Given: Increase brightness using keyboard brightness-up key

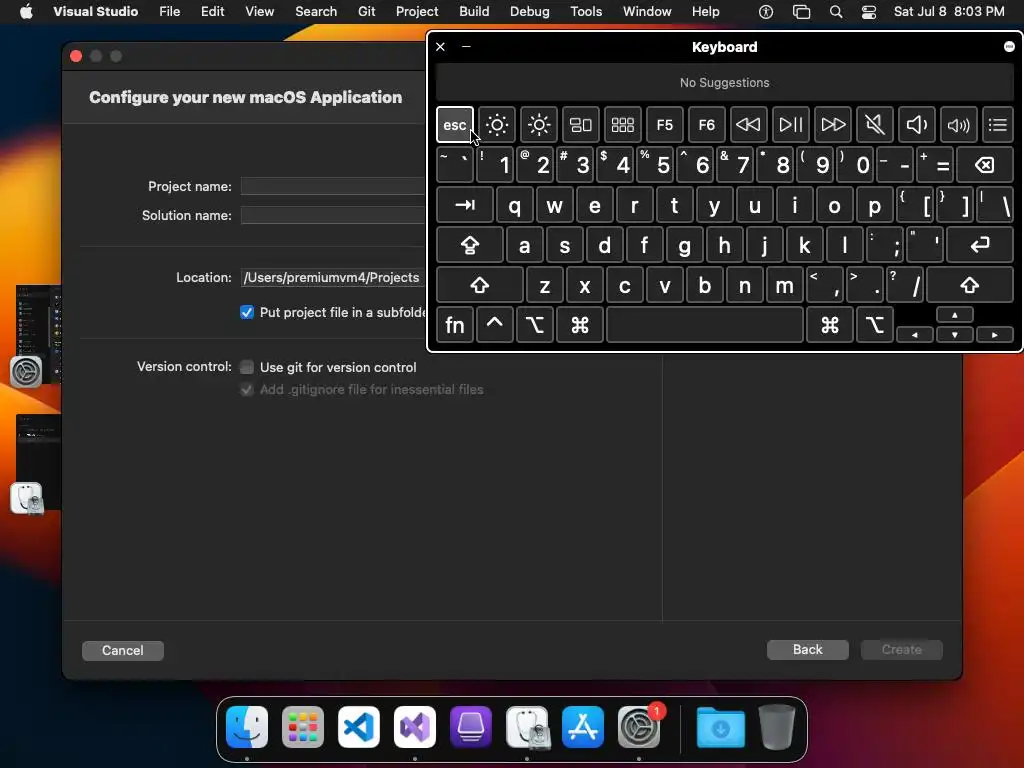Looking at the screenshot, I should click(x=539, y=125).
